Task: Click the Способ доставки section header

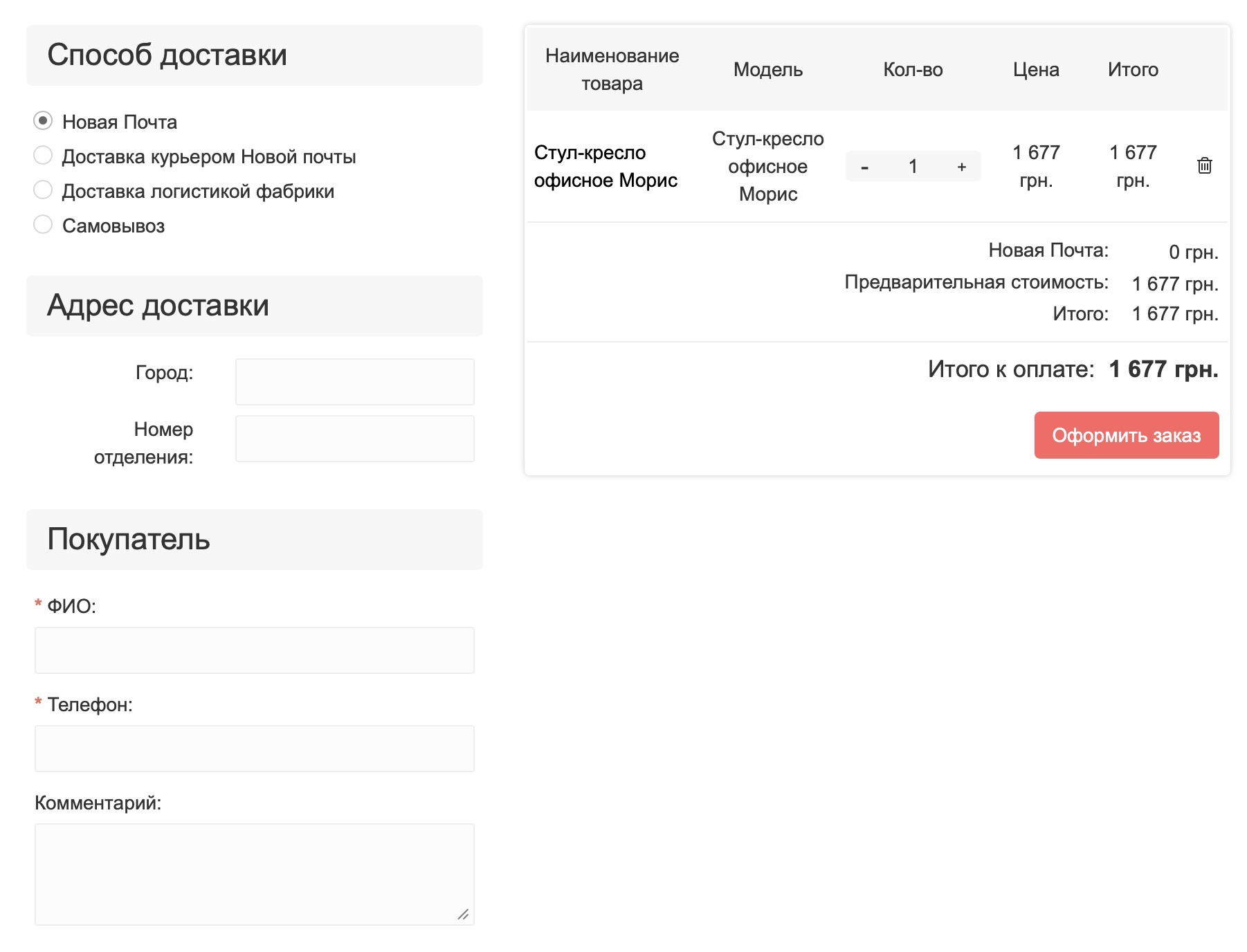Action: coord(167,55)
